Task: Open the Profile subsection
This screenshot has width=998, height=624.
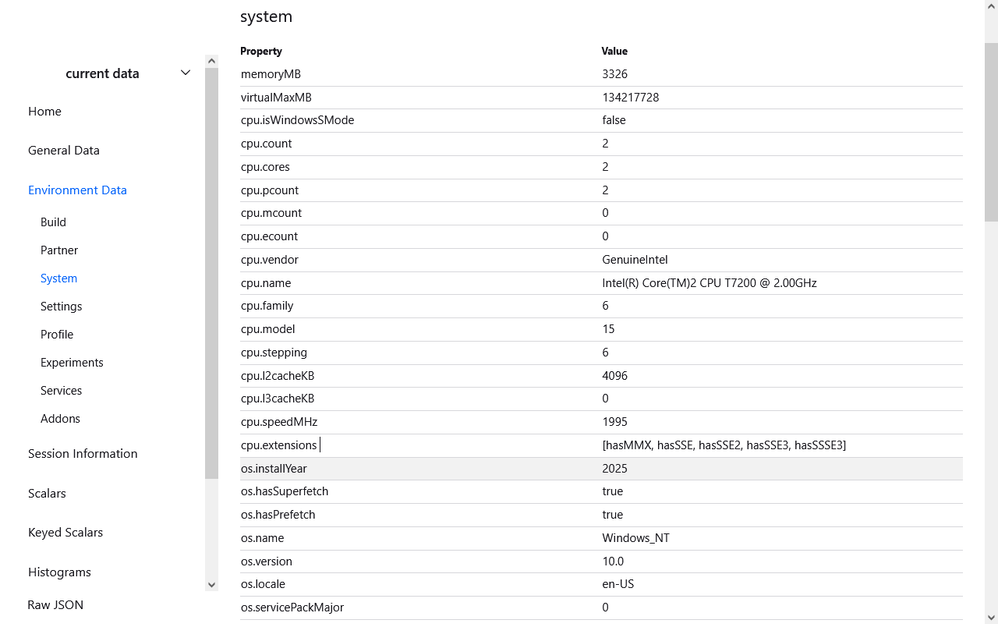Action: [57, 334]
